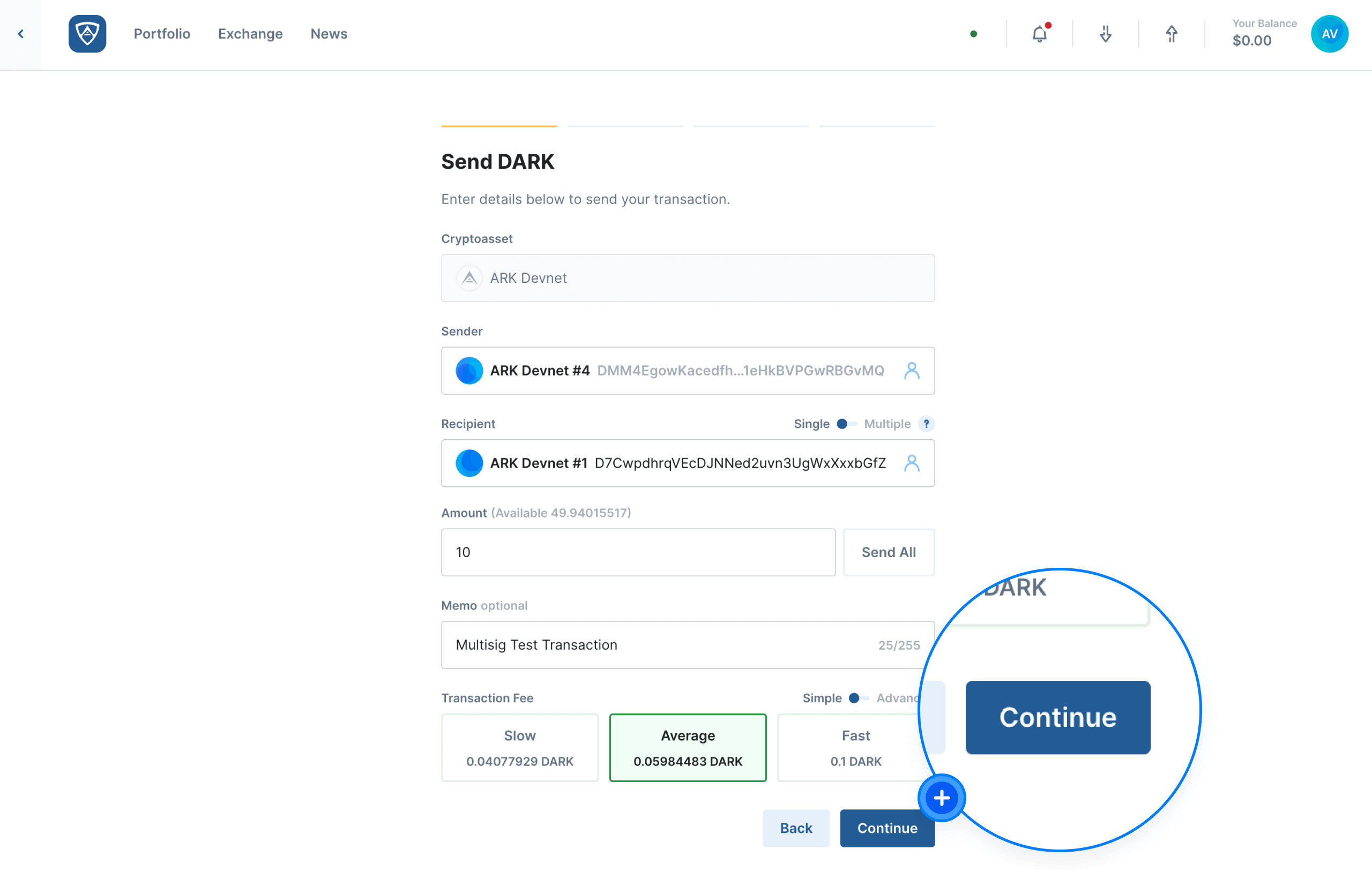Check the green network status dot
Viewport: 1372px width, 879px height.
(973, 34)
